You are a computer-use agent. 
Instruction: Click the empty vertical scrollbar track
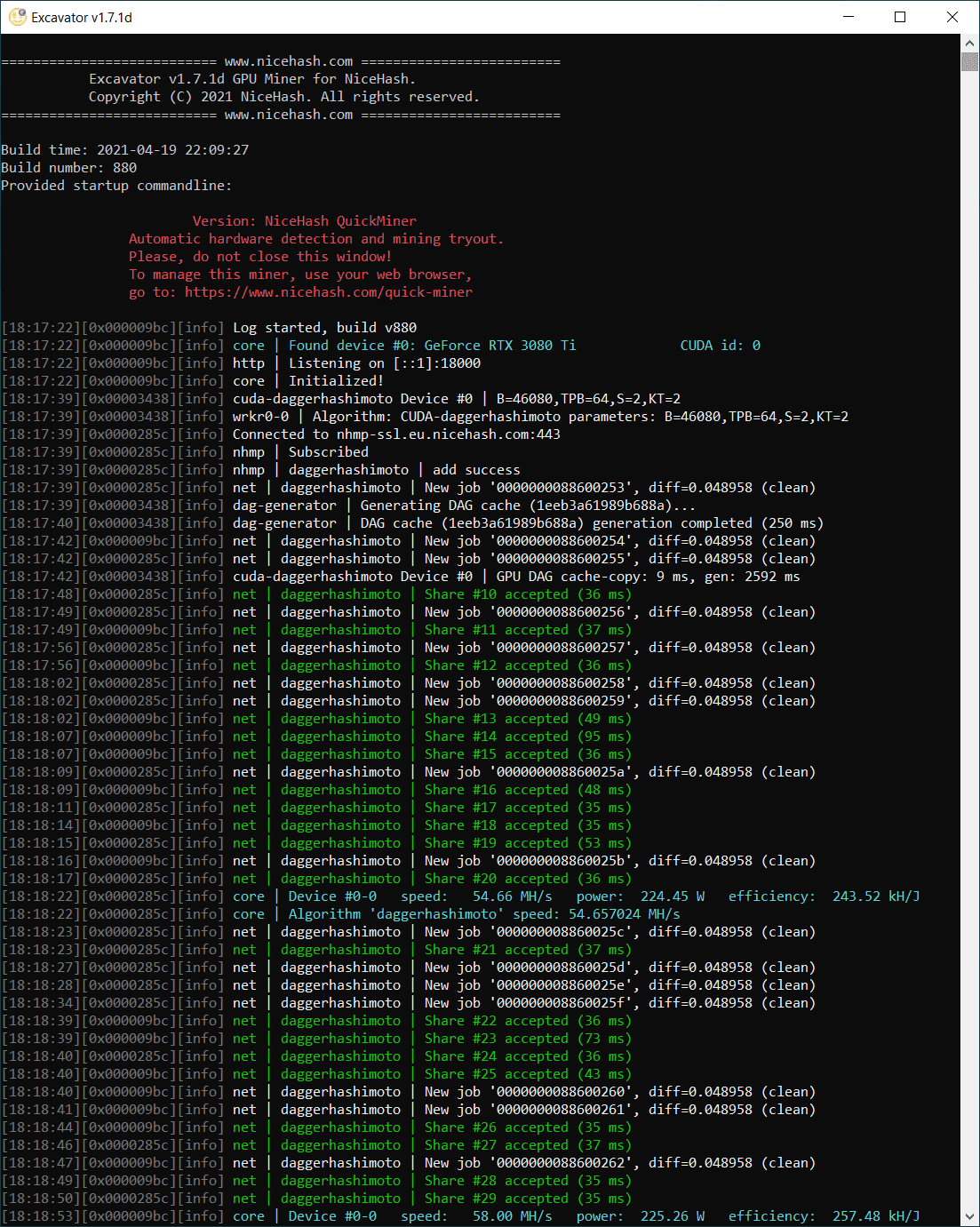tap(969, 622)
